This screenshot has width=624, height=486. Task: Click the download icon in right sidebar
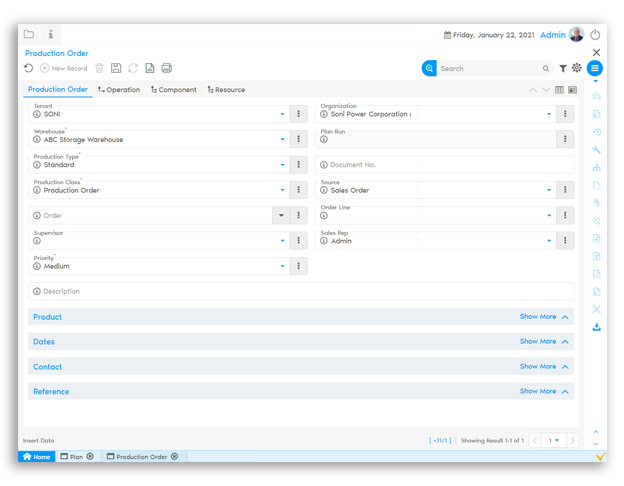click(x=597, y=327)
